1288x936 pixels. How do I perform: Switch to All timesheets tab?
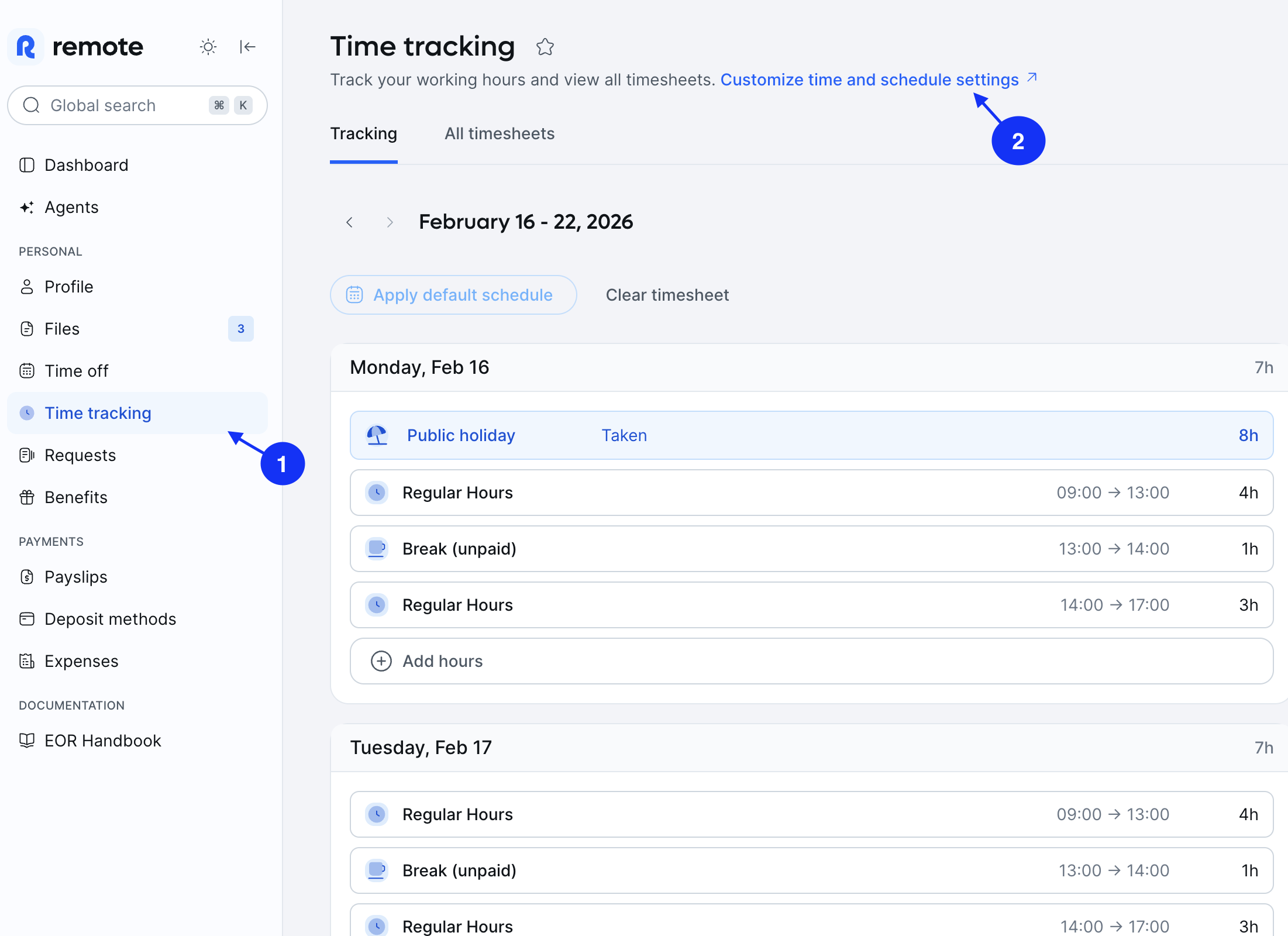(x=500, y=134)
